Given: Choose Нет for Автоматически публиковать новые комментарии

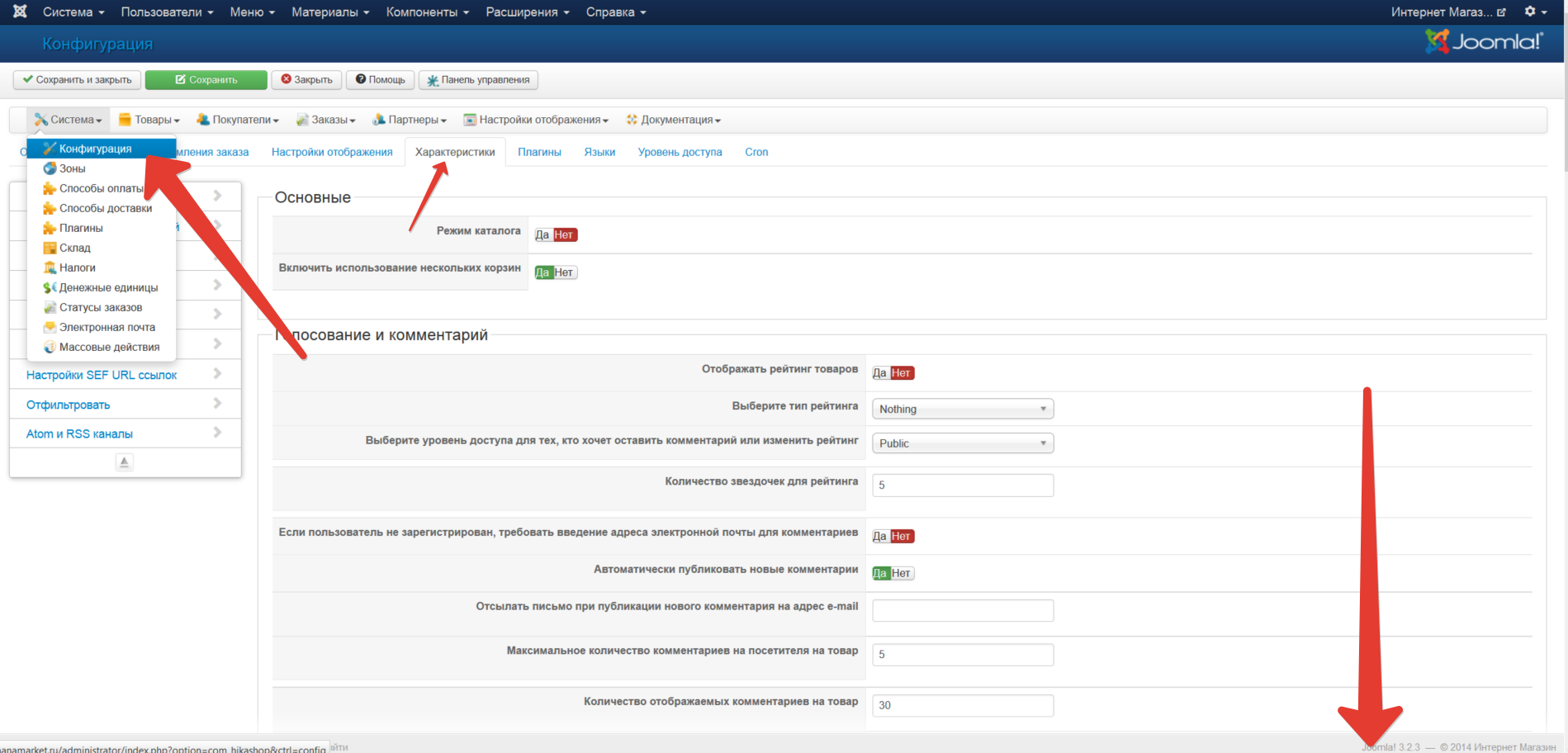Looking at the screenshot, I should tap(901, 573).
